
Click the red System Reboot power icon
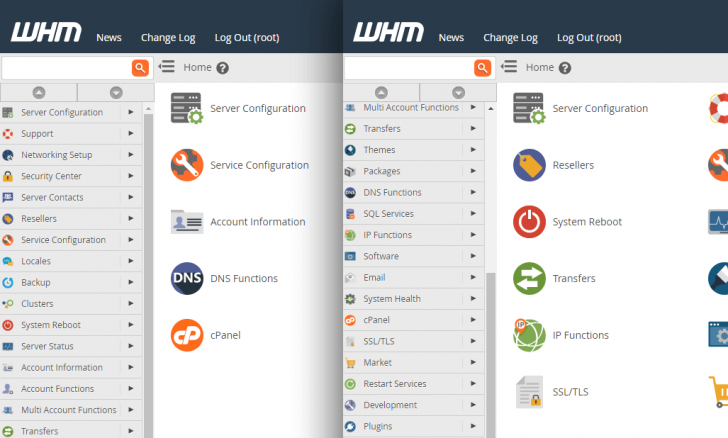[529, 222]
